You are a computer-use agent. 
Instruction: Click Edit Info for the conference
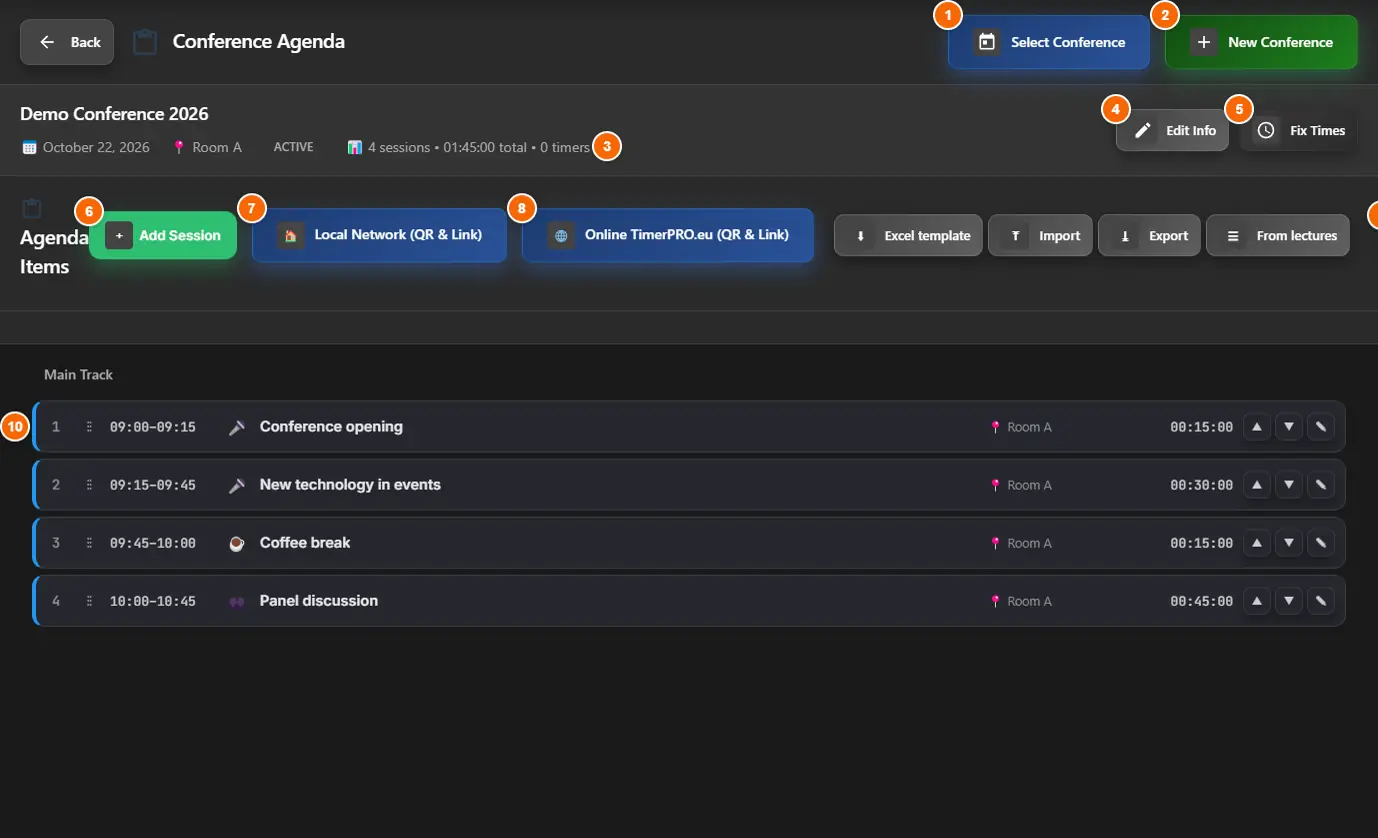pos(1172,130)
